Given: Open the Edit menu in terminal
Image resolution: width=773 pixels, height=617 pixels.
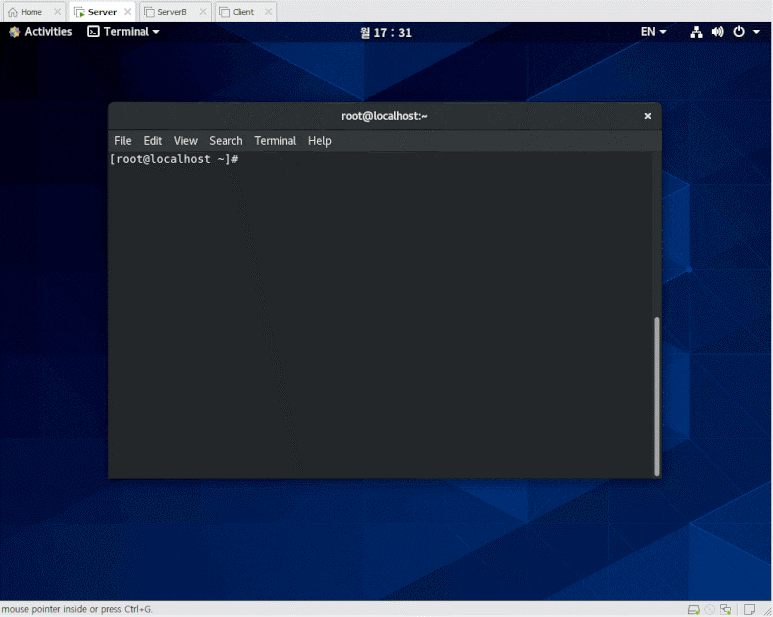Looking at the screenshot, I should coord(153,141).
